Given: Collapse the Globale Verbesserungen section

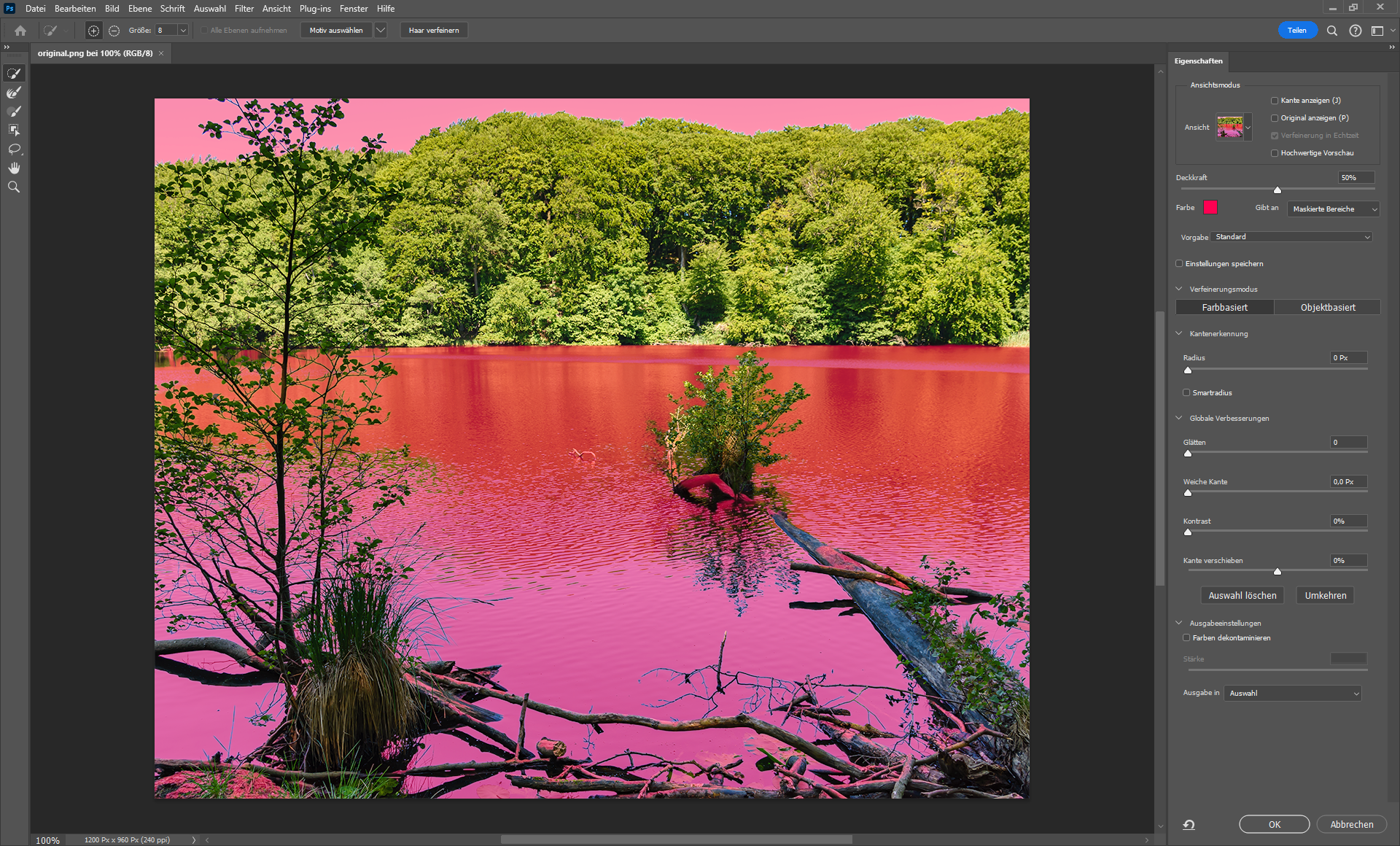Looking at the screenshot, I should coord(1179,418).
